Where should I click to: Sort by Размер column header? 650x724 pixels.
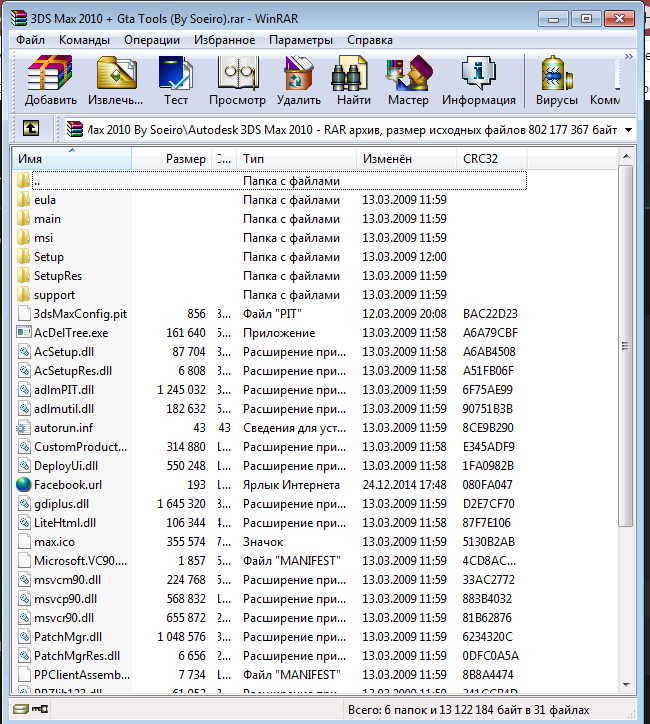coord(172,159)
